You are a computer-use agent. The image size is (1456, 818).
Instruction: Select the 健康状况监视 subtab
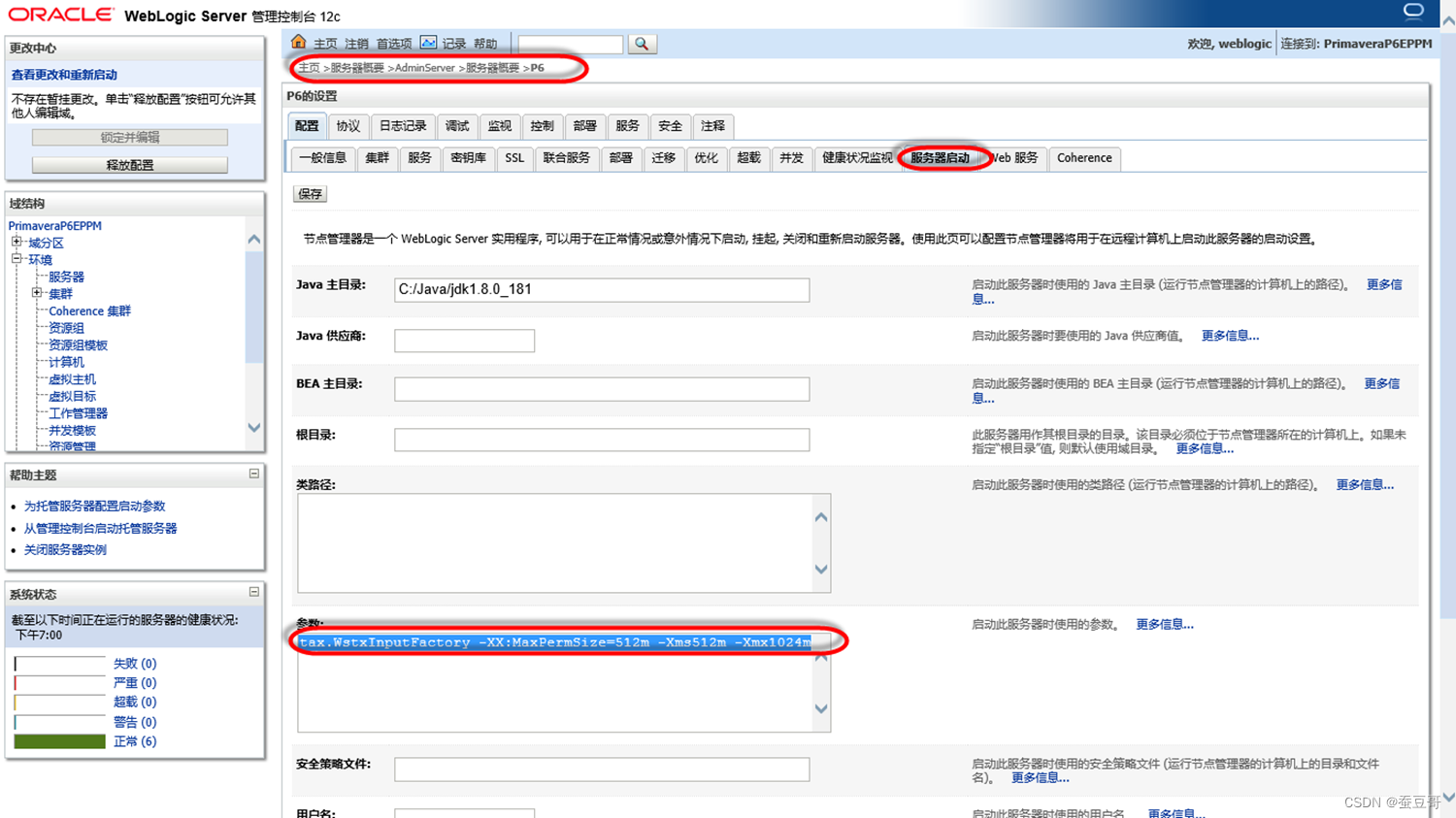pos(857,158)
